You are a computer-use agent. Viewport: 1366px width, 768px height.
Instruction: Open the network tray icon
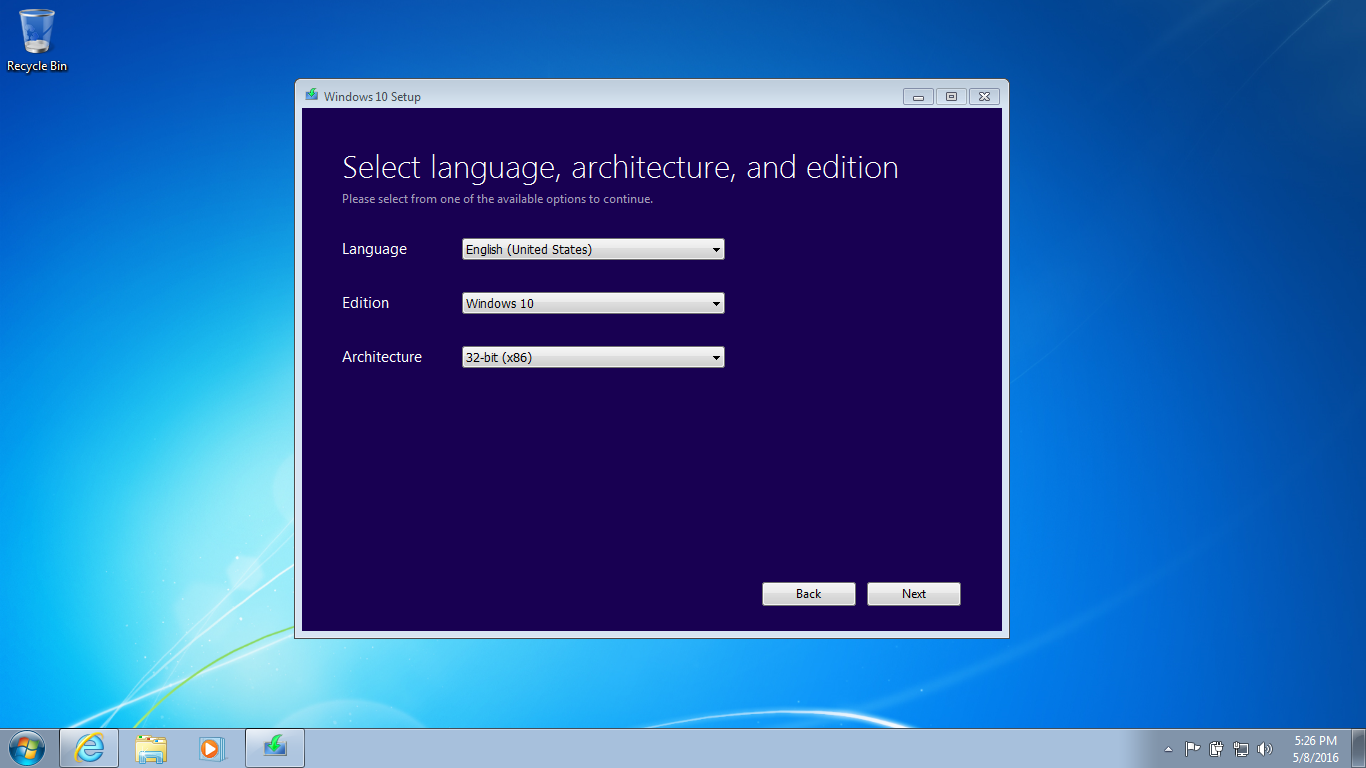[x=1241, y=749]
